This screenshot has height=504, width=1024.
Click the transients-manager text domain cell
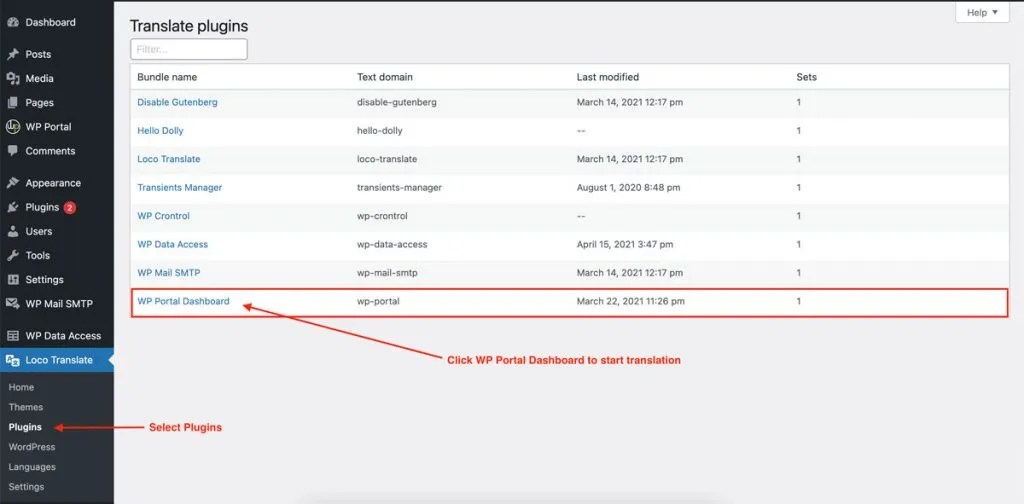(x=400, y=187)
